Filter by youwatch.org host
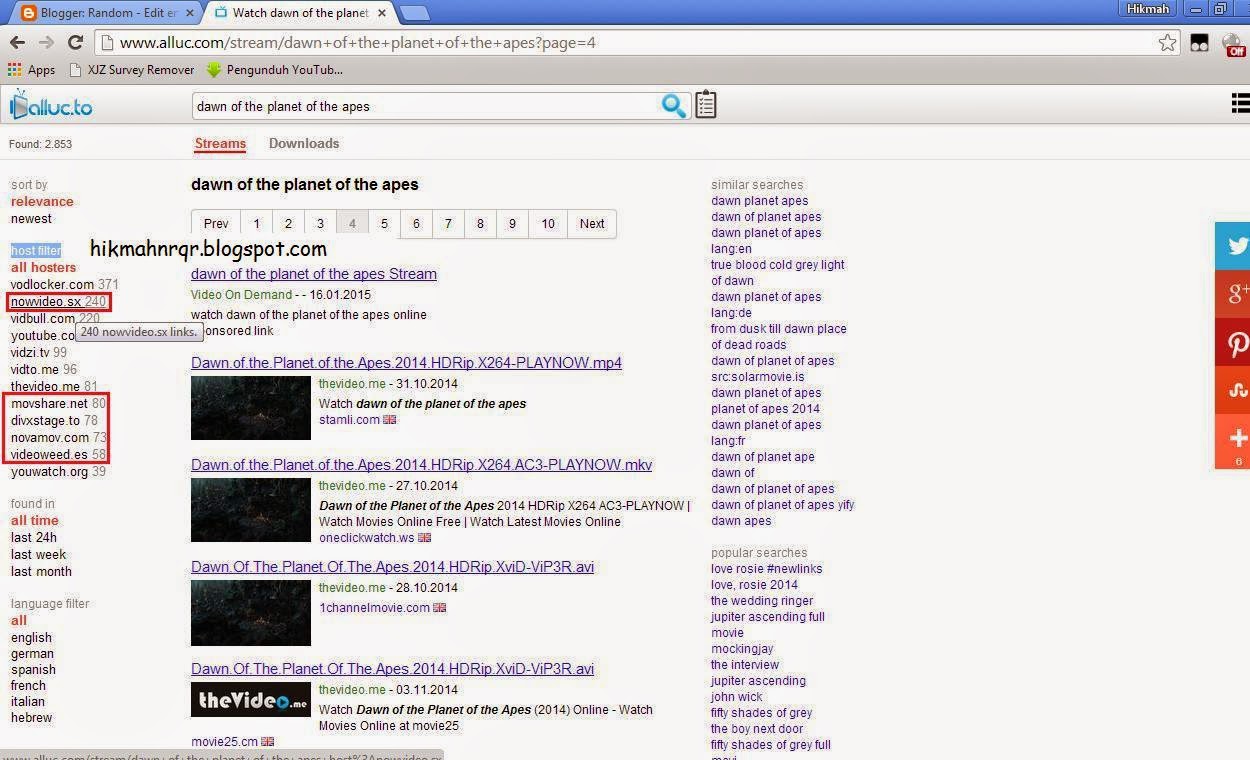1250x760 pixels. point(58,472)
